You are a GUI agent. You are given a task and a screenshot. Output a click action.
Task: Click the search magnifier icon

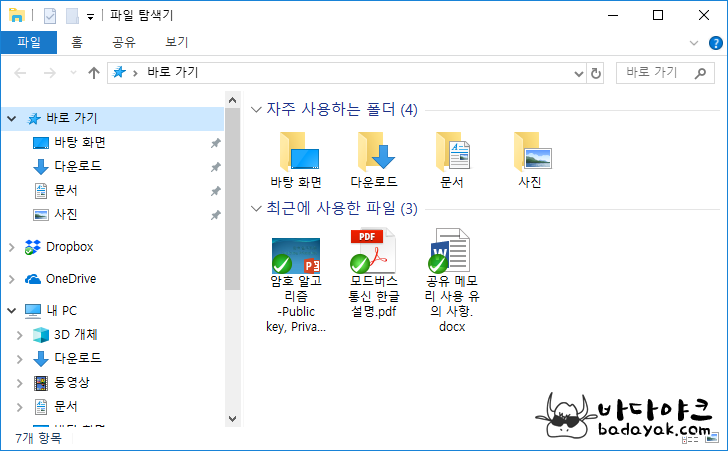pos(700,73)
